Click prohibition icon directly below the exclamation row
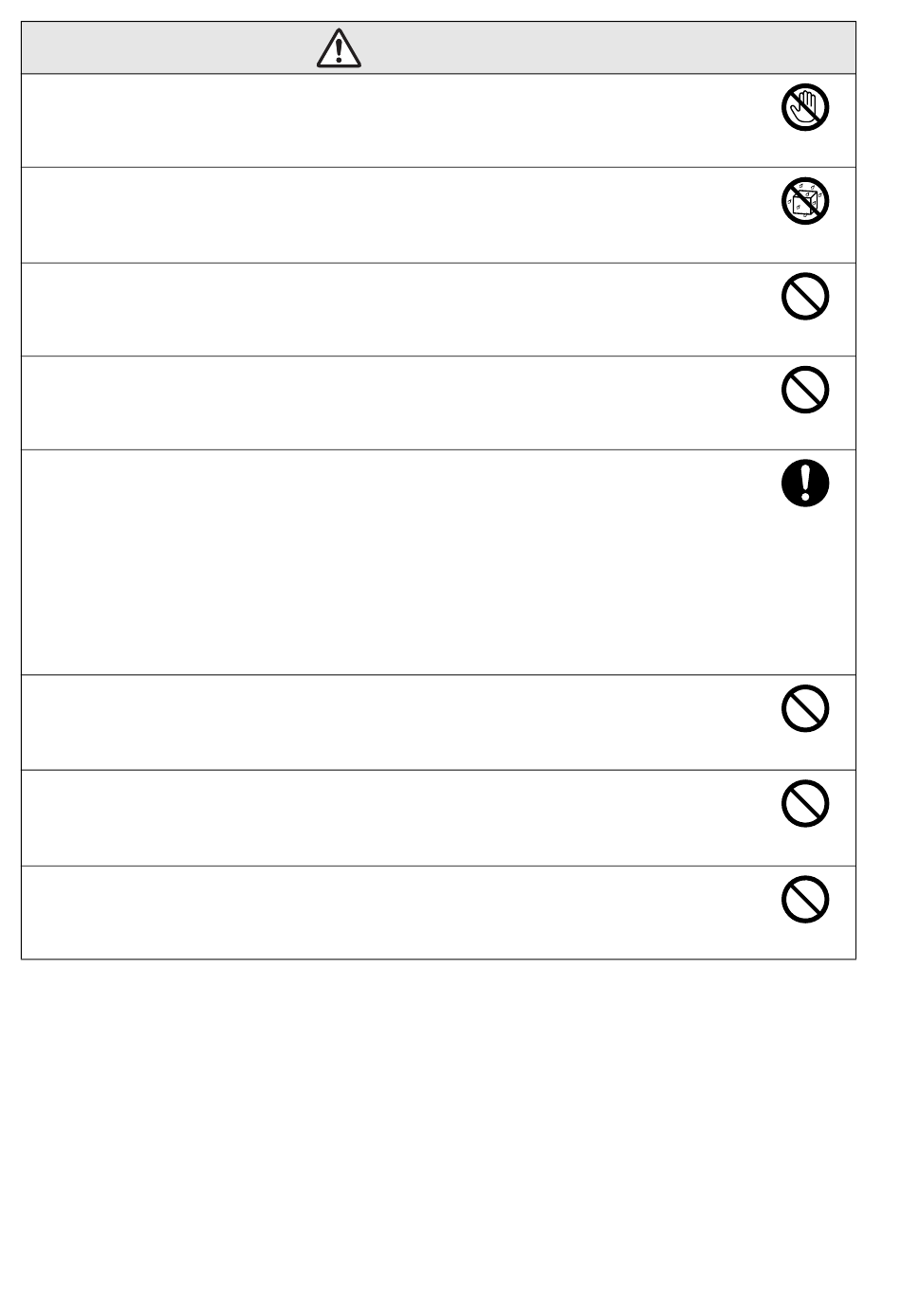Screen dimensions: 901x1316 coord(805,708)
